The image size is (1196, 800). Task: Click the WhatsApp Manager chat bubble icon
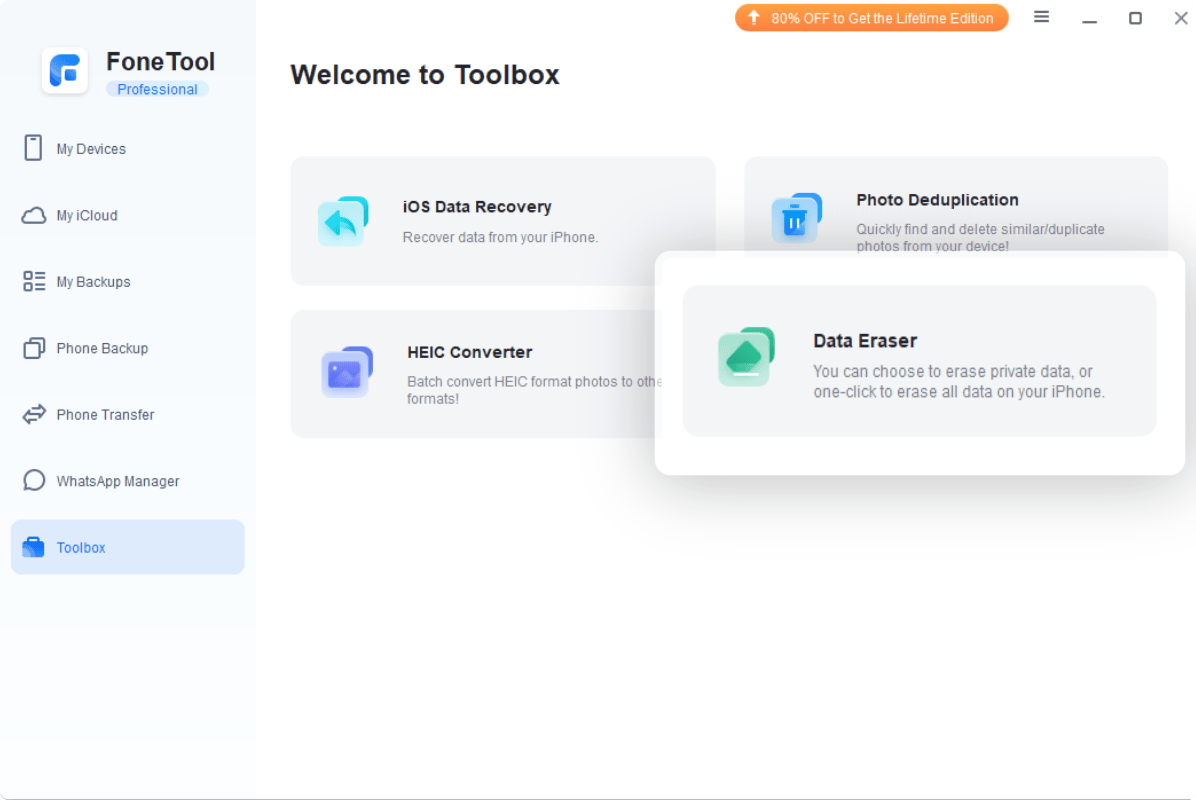click(x=34, y=481)
